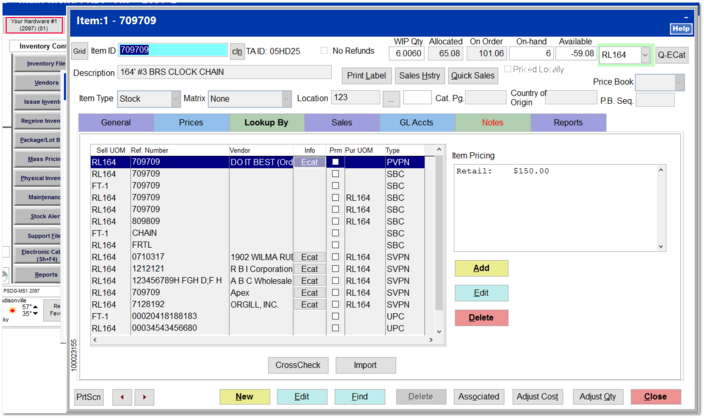Switch to the Reports tab
The width and height of the screenshot is (704, 418).
pyautogui.click(x=568, y=123)
